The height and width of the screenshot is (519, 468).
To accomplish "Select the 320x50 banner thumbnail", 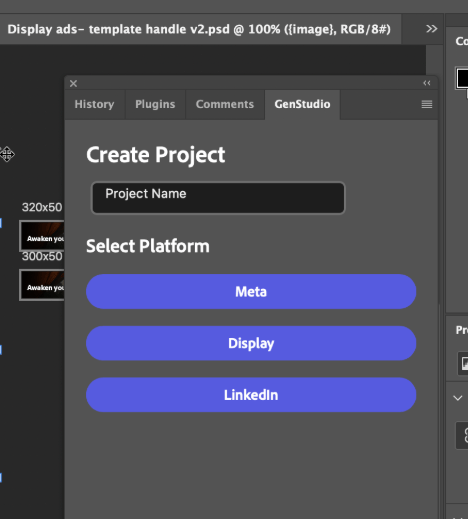I will point(42,236).
